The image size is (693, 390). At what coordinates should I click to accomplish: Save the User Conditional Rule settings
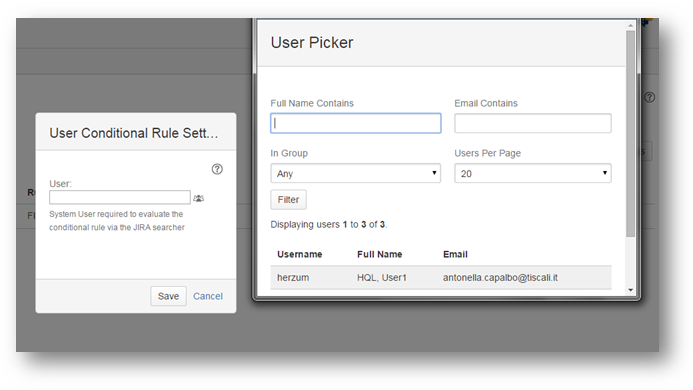pos(168,296)
